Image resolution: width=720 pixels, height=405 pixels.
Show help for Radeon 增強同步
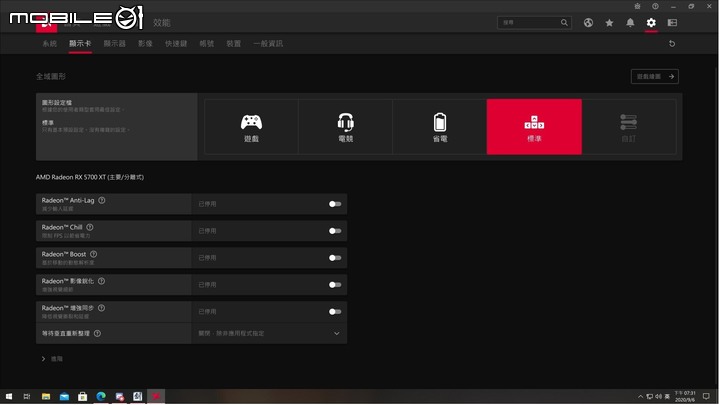point(101,308)
